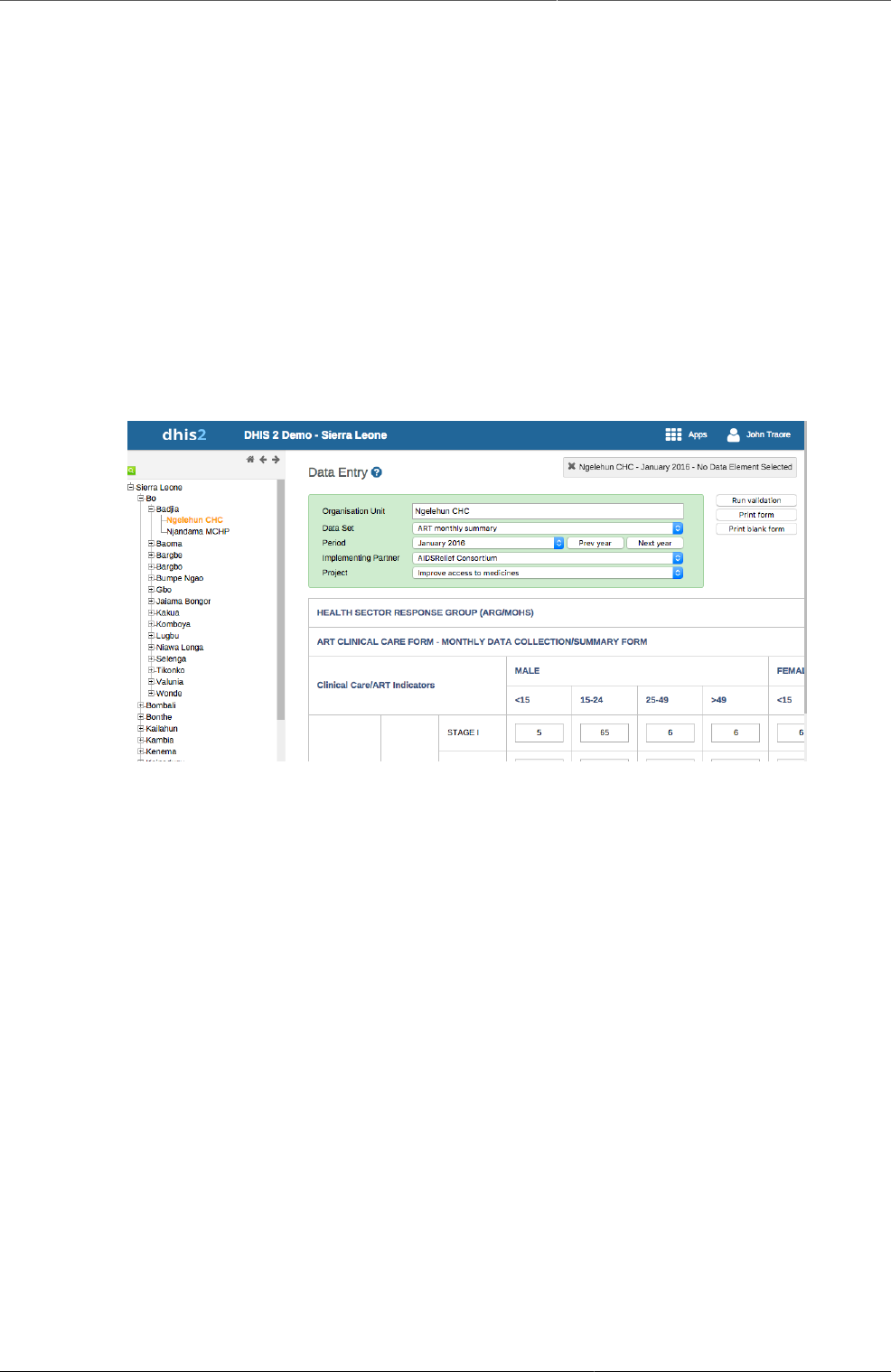Click Stage I male 25-49 field
This screenshot has width=891, height=1372.
click(x=671, y=733)
